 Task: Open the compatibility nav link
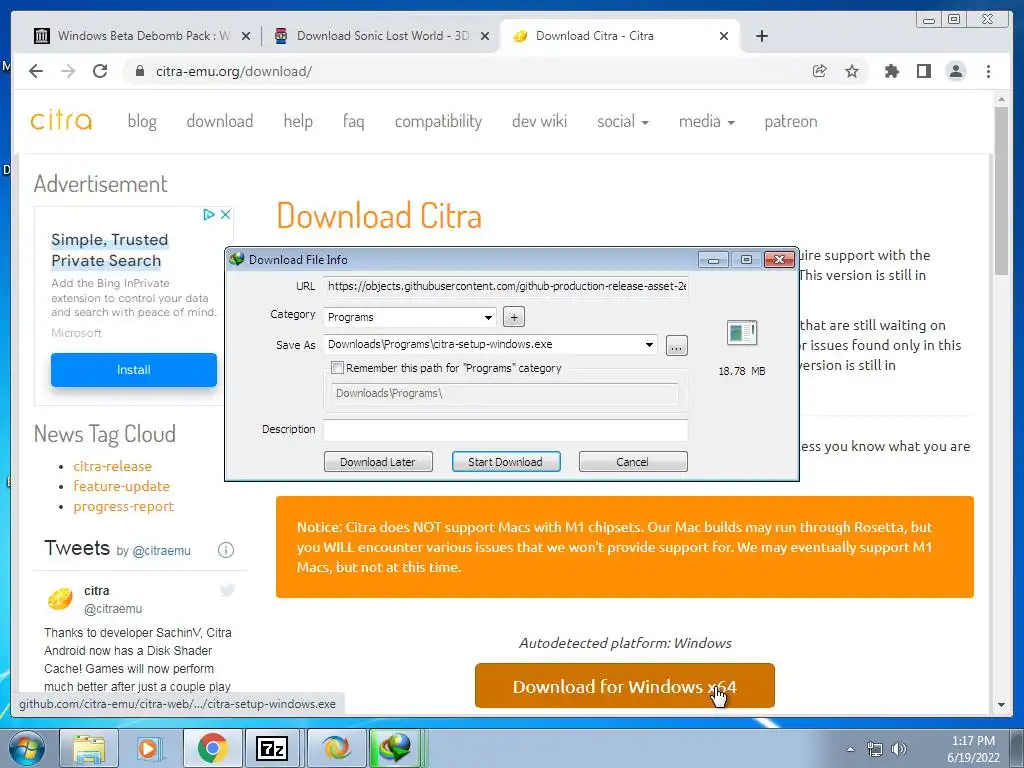click(x=438, y=121)
